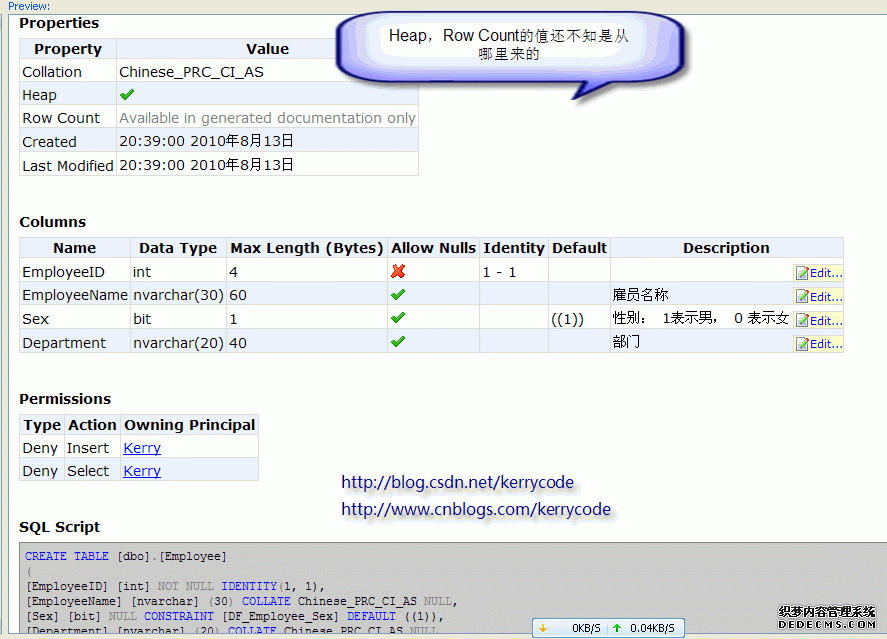Open Kerry link in Deny Select row
Viewport: 887px width, 639px height.
pos(142,471)
